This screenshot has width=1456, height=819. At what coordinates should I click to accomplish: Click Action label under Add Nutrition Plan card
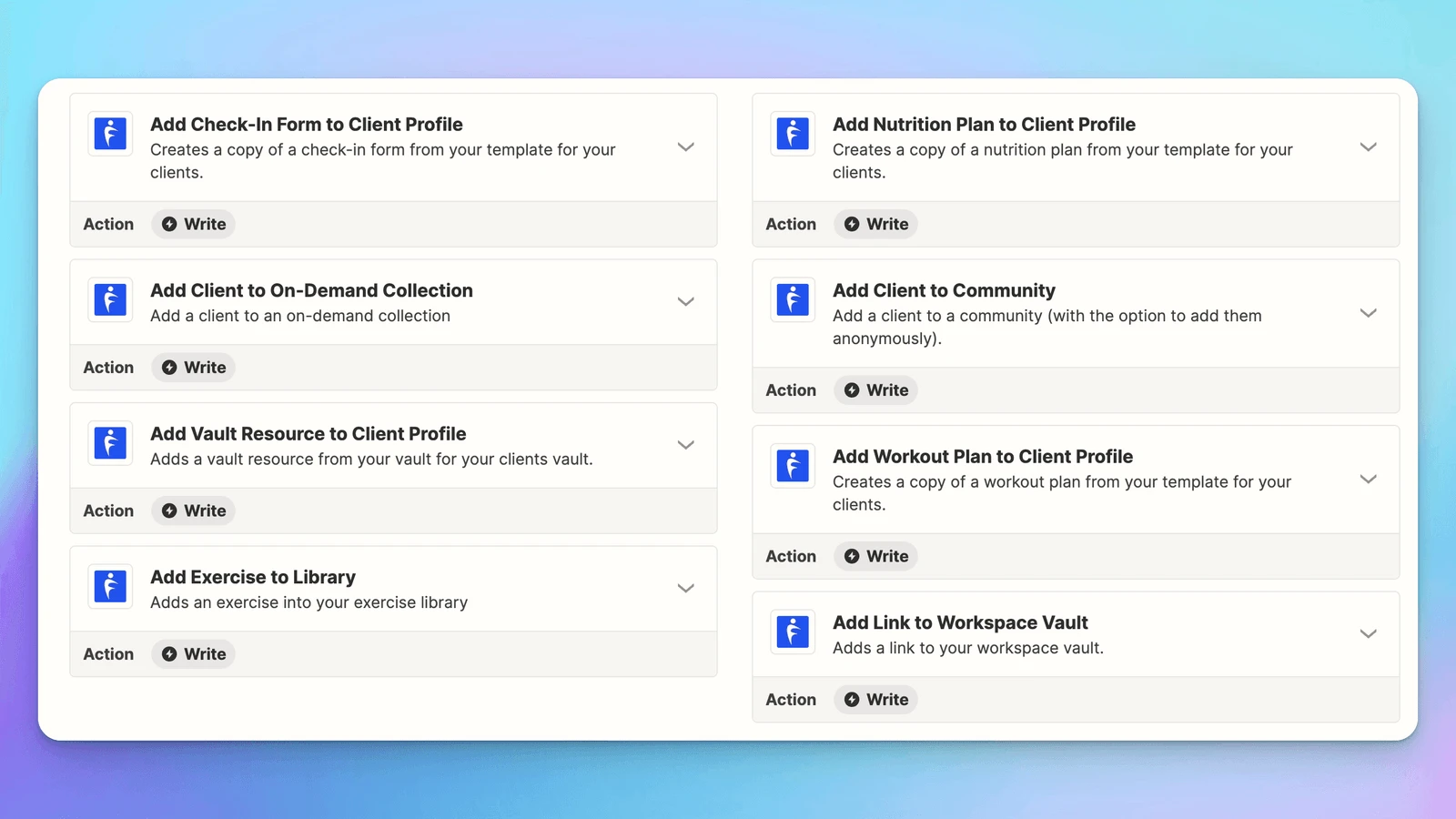click(791, 224)
